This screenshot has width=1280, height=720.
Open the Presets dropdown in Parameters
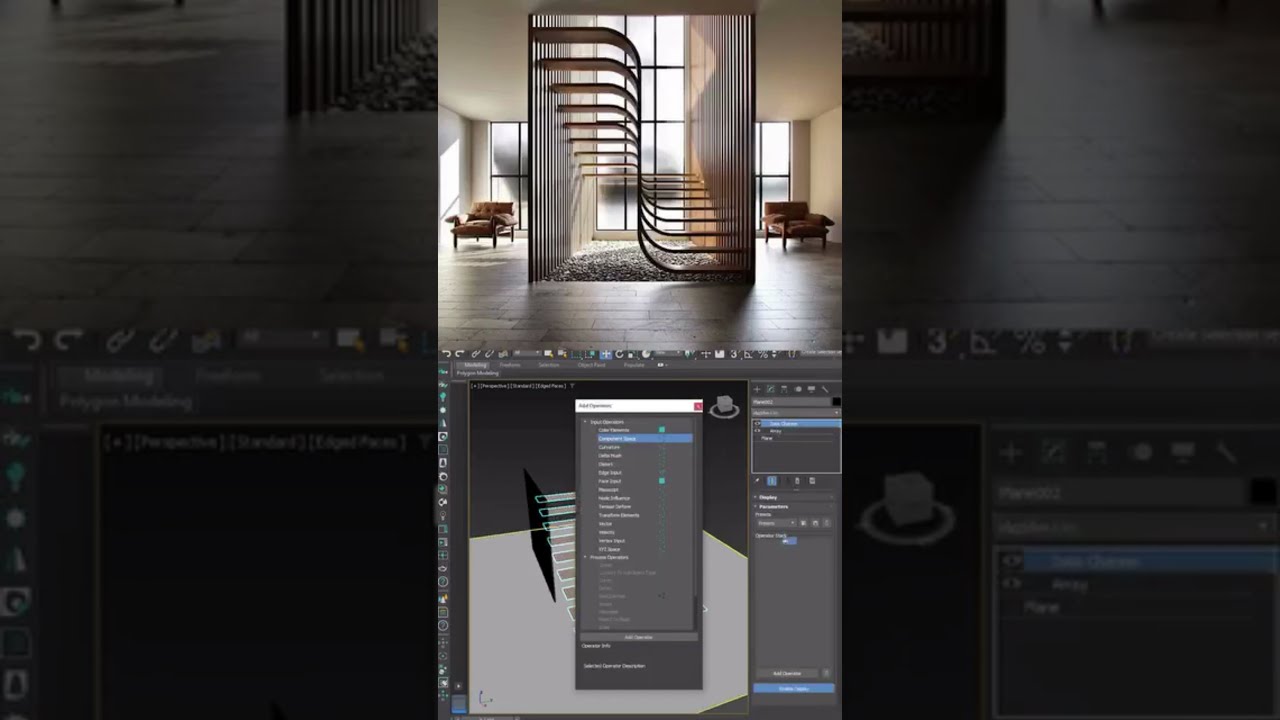[776, 523]
